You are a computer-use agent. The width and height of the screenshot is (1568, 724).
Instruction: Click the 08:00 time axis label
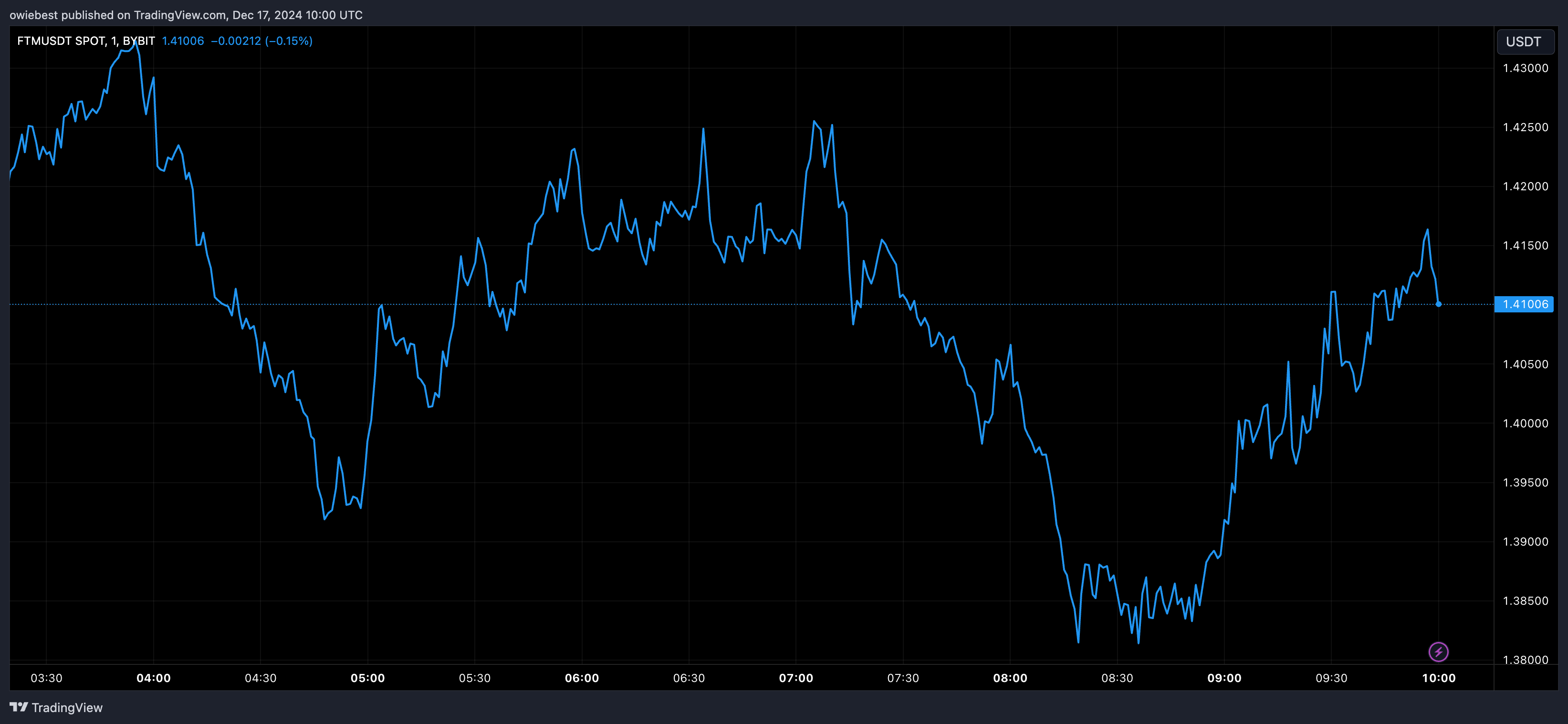[1011, 678]
